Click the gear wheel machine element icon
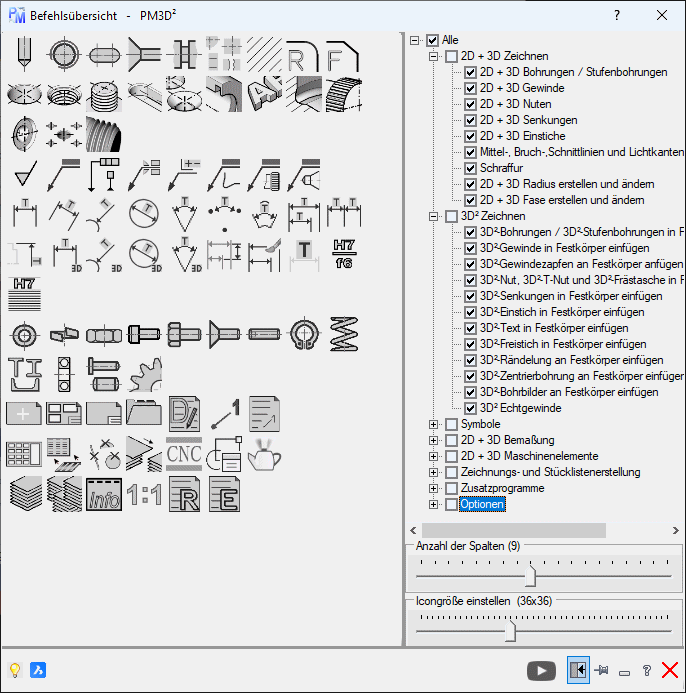The width and height of the screenshot is (686, 693). (x=144, y=373)
